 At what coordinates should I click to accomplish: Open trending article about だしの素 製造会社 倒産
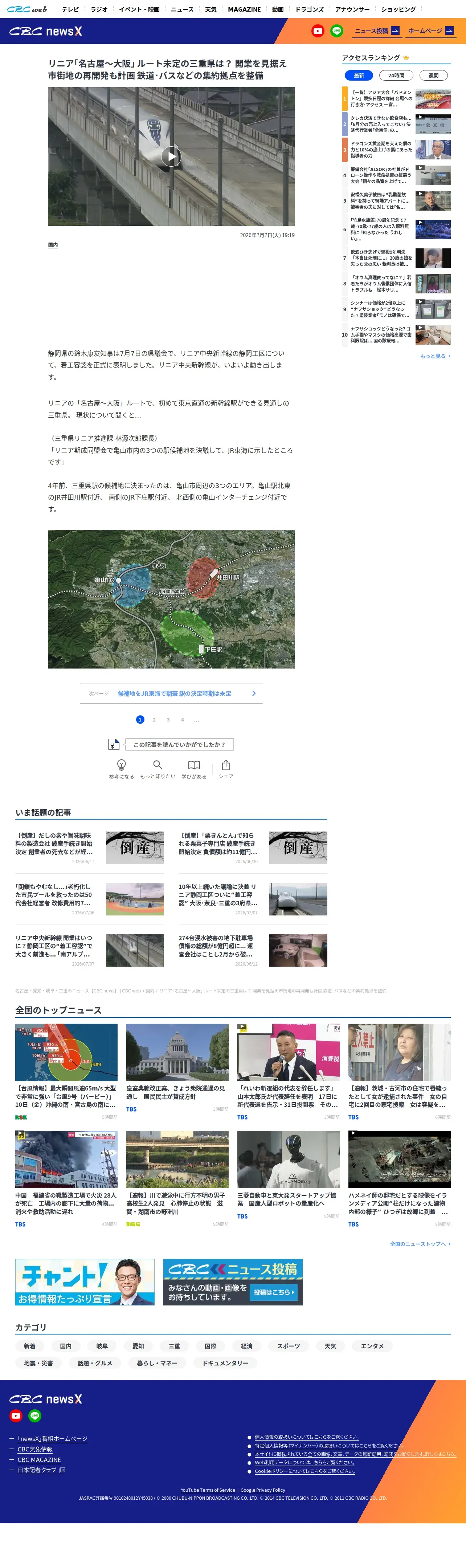pyautogui.click(x=89, y=848)
